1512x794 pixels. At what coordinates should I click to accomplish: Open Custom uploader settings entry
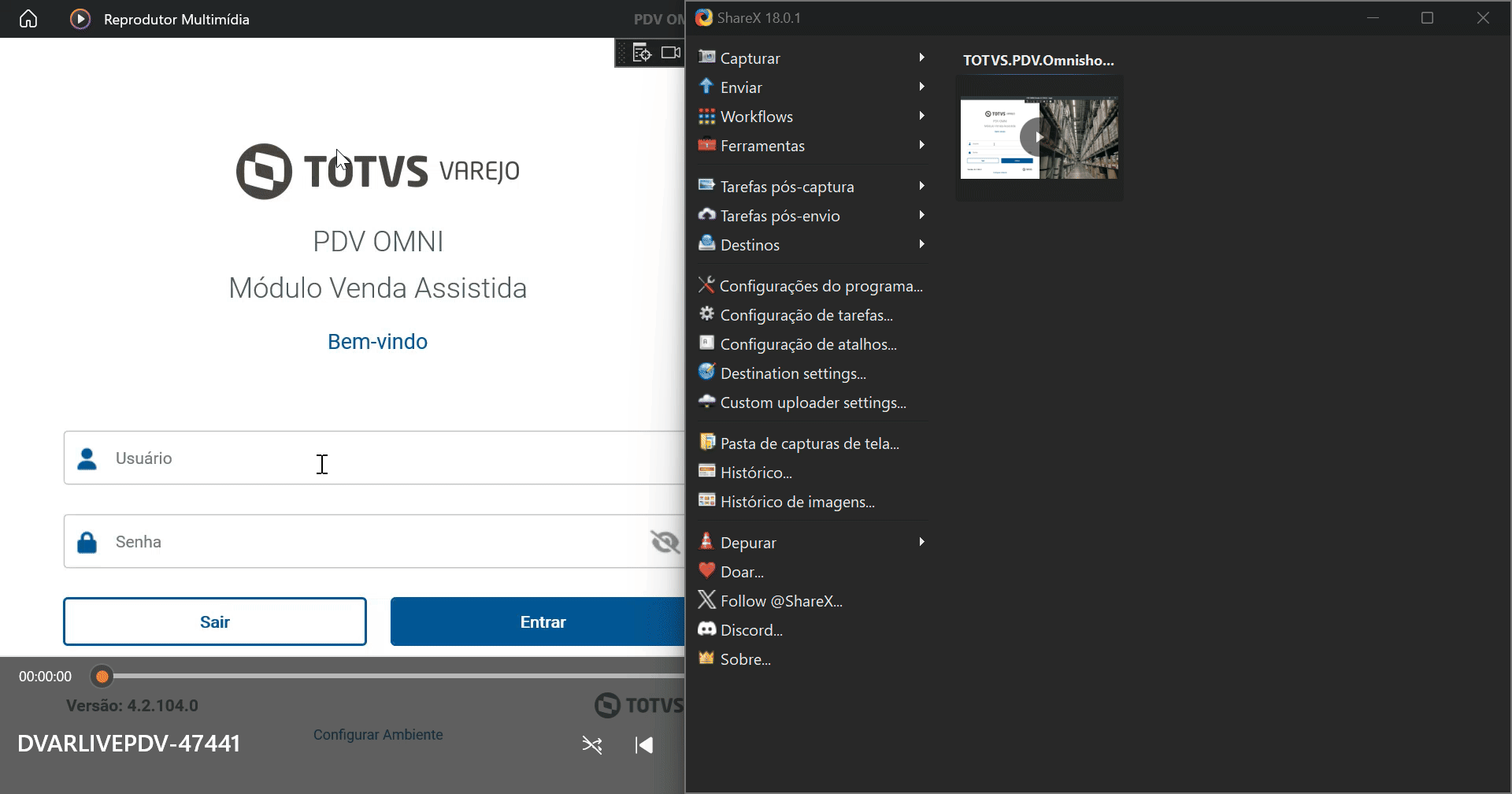(812, 403)
